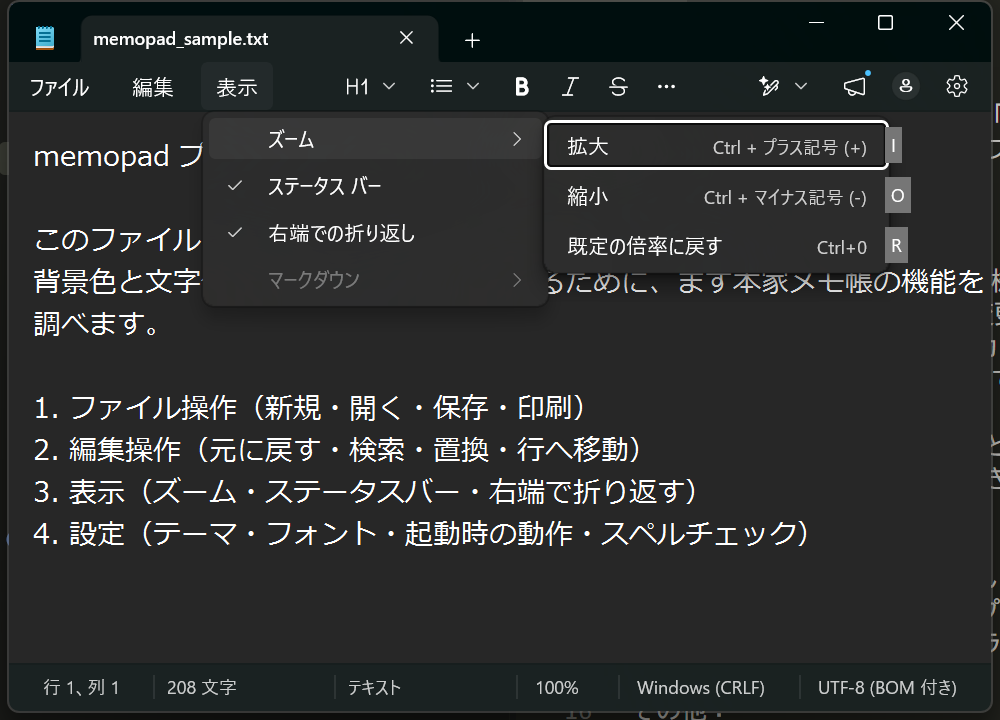Toggle 右端での折り返し word wrap option
1000x720 pixels.
click(375, 233)
